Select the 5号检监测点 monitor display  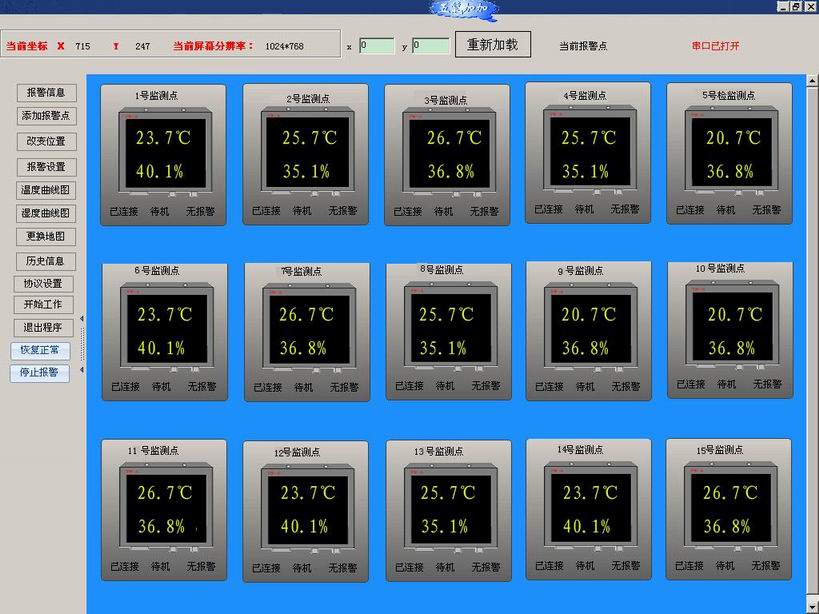[732, 152]
